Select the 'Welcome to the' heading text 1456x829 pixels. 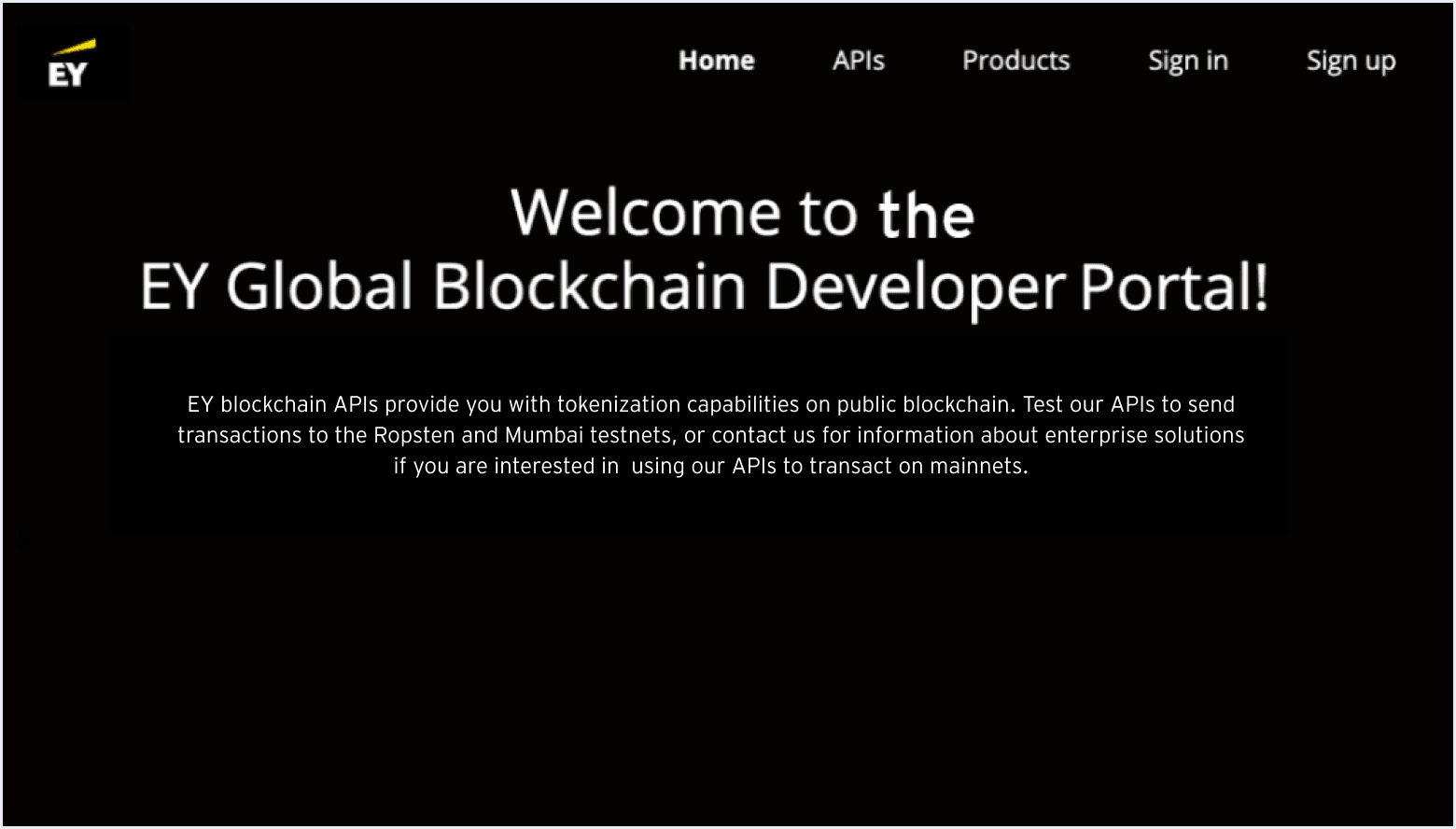743,213
